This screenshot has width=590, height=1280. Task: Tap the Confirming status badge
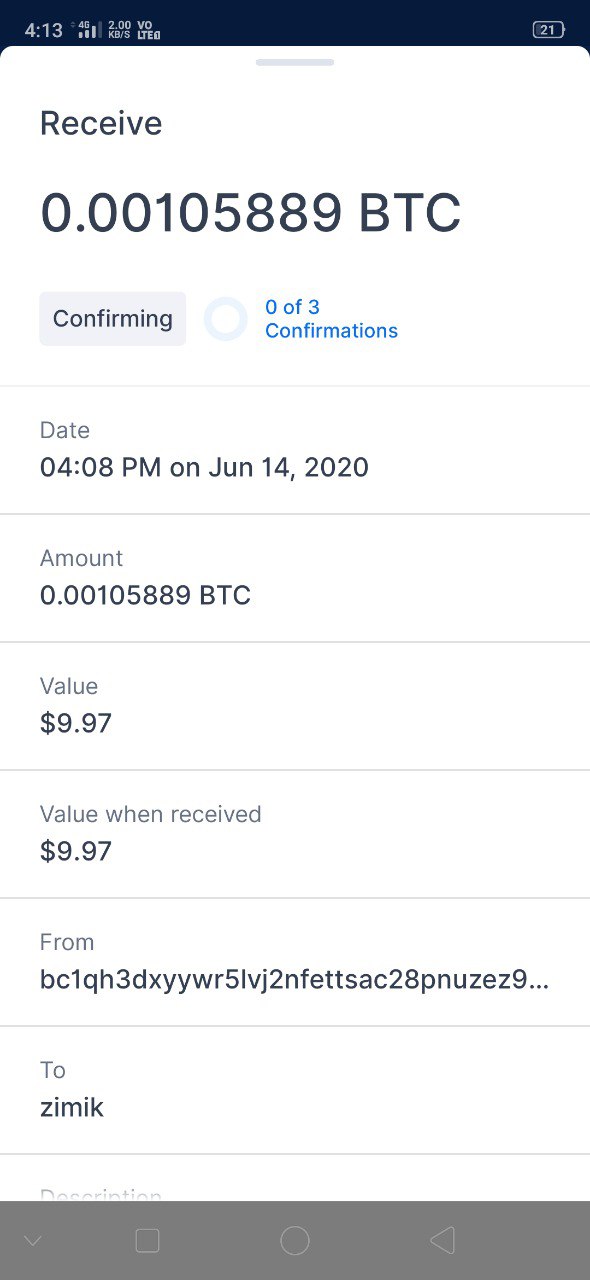(x=113, y=319)
